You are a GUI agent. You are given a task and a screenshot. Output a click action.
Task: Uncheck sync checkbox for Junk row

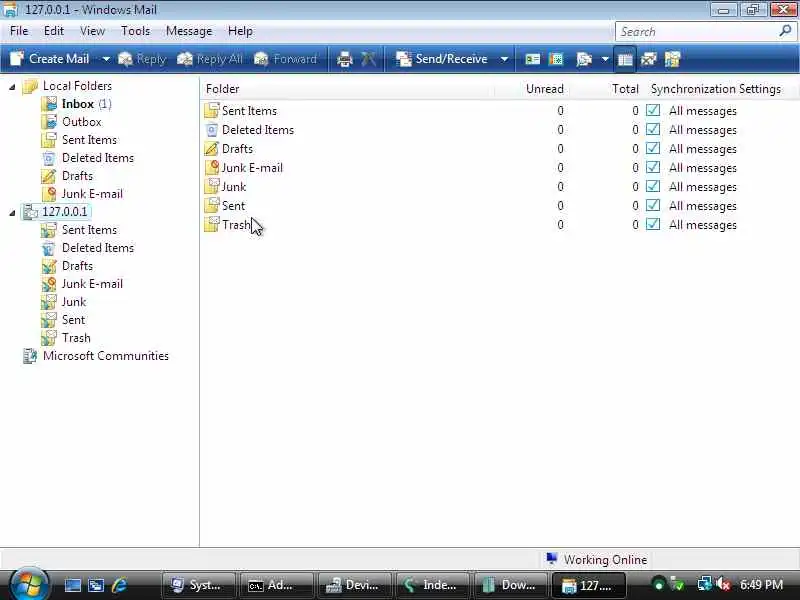[x=653, y=186]
